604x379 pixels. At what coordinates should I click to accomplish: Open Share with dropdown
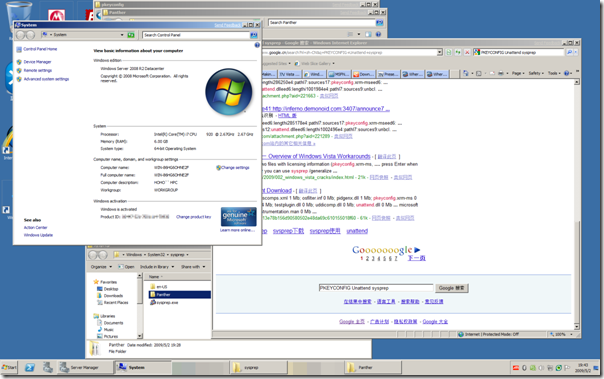[x=193, y=267]
